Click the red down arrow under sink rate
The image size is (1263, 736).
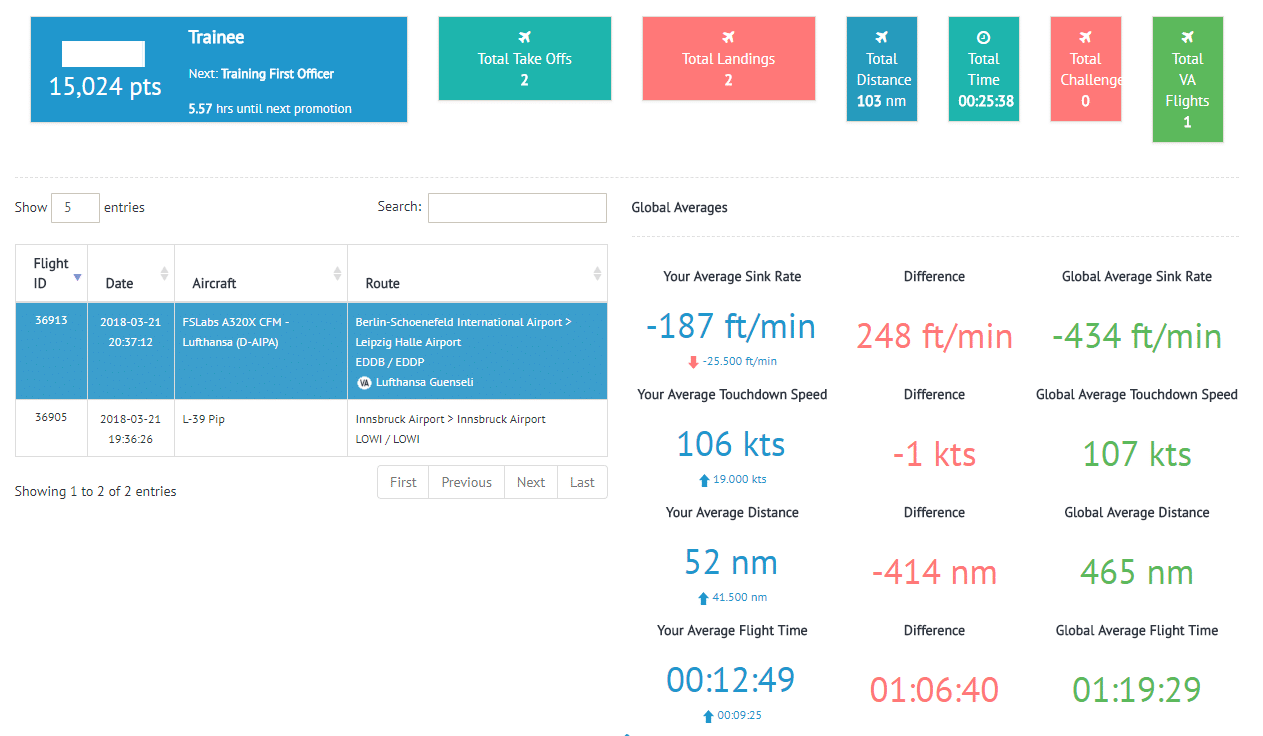coord(693,362)
